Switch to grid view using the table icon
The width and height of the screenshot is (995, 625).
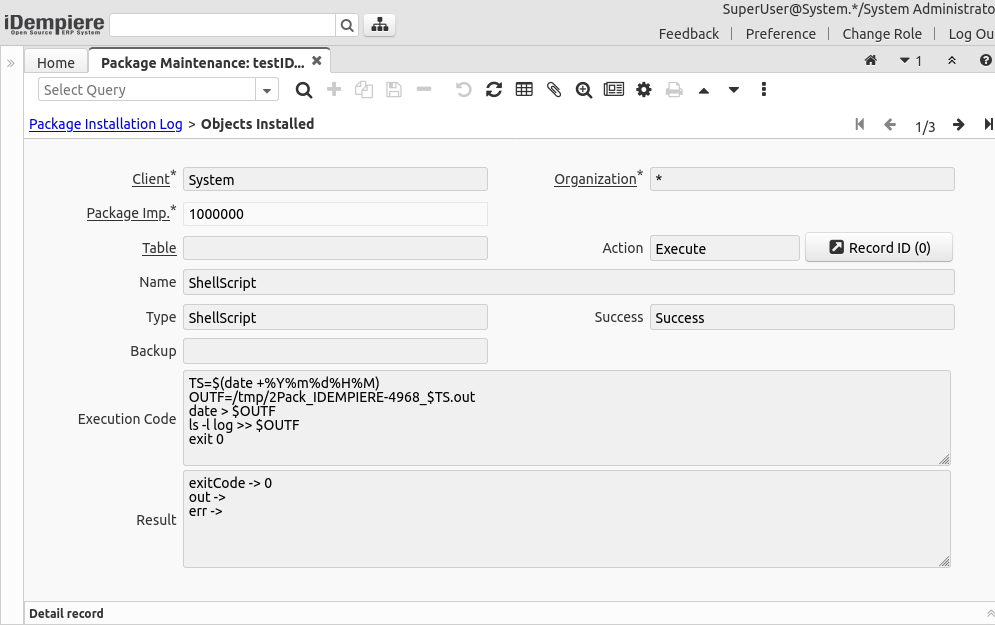pos(524,89)
